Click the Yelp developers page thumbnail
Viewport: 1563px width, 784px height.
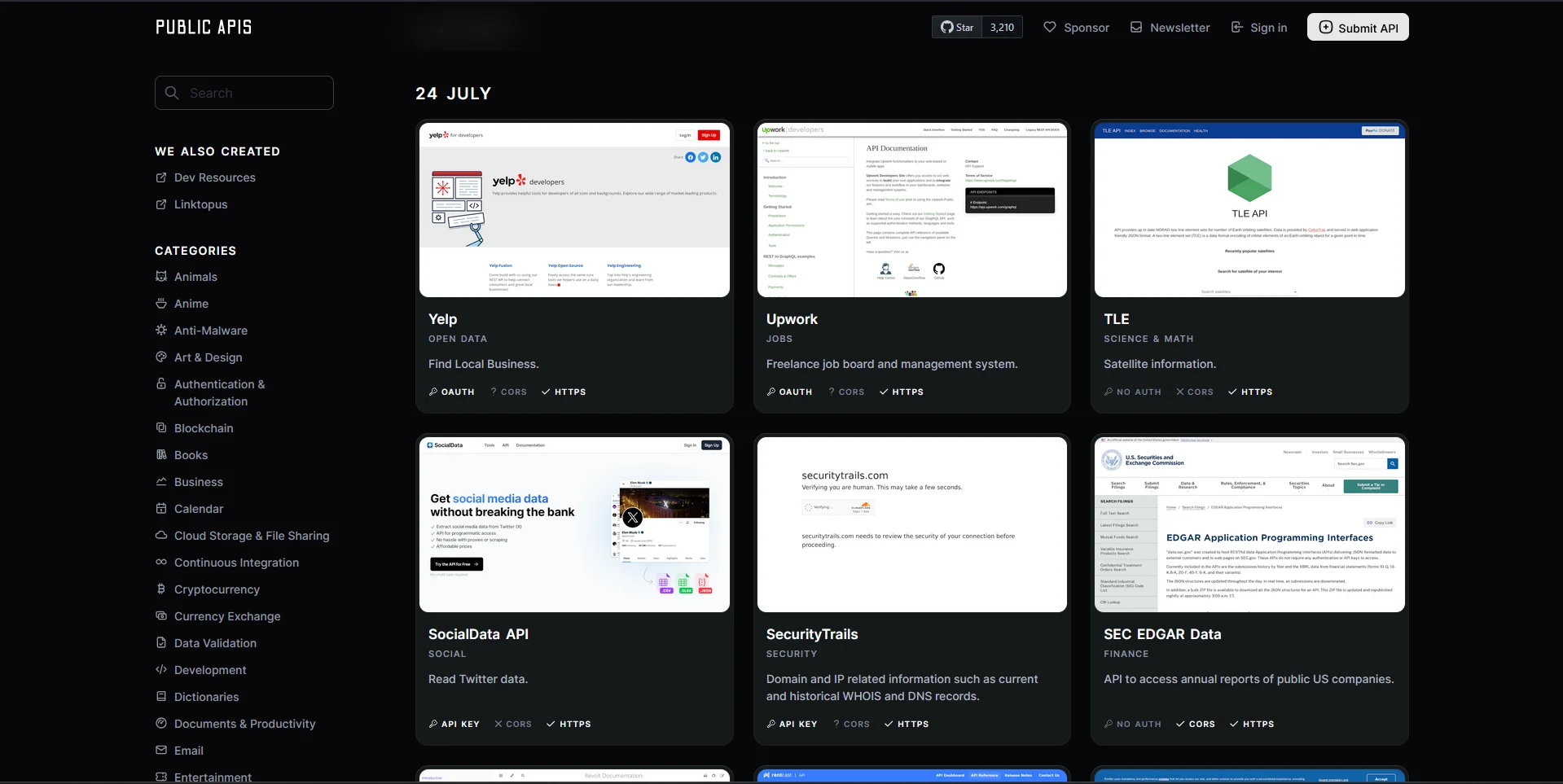pos(574,210)
